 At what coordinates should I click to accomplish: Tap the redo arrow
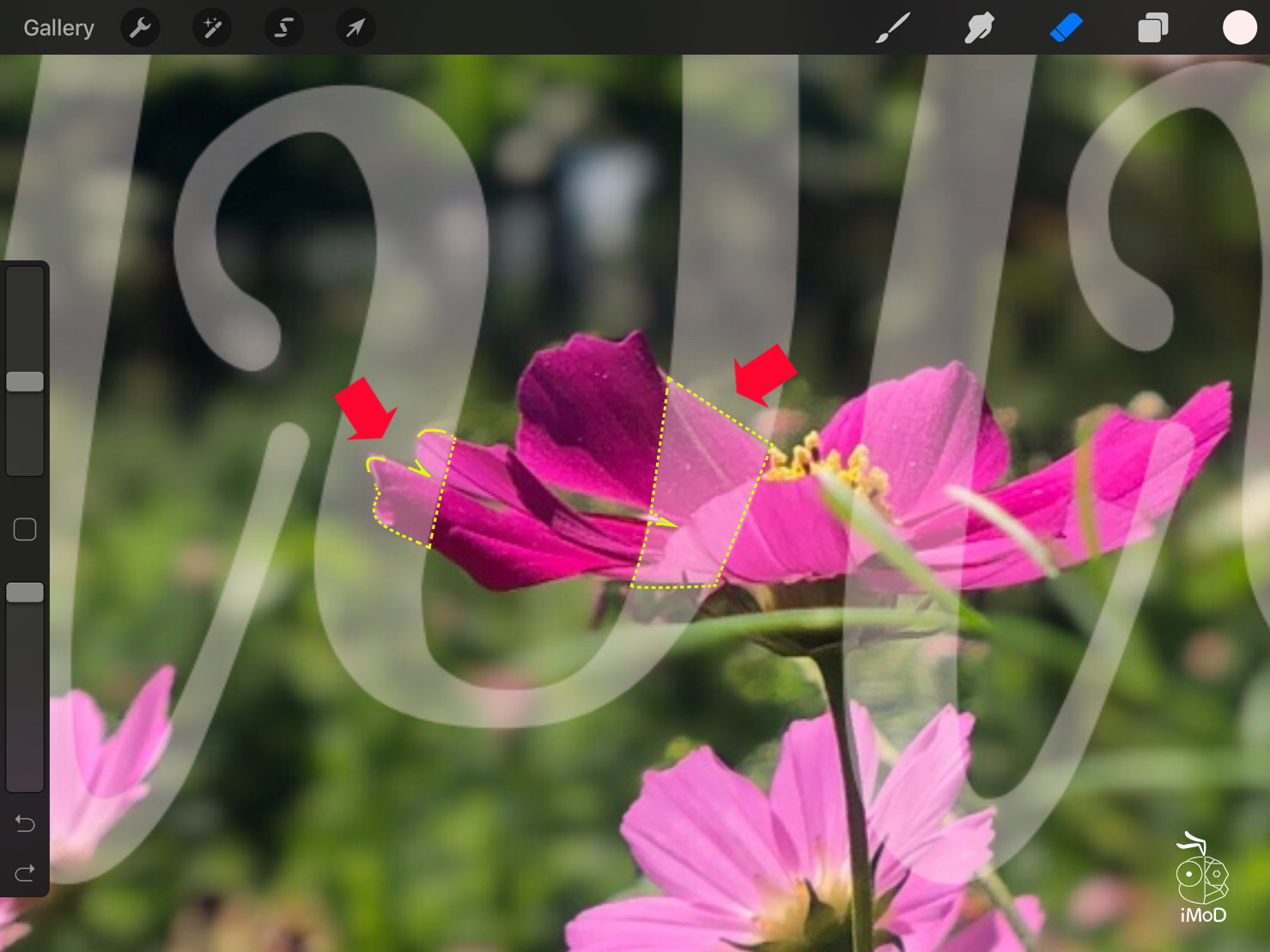click(x=24, y=872)
